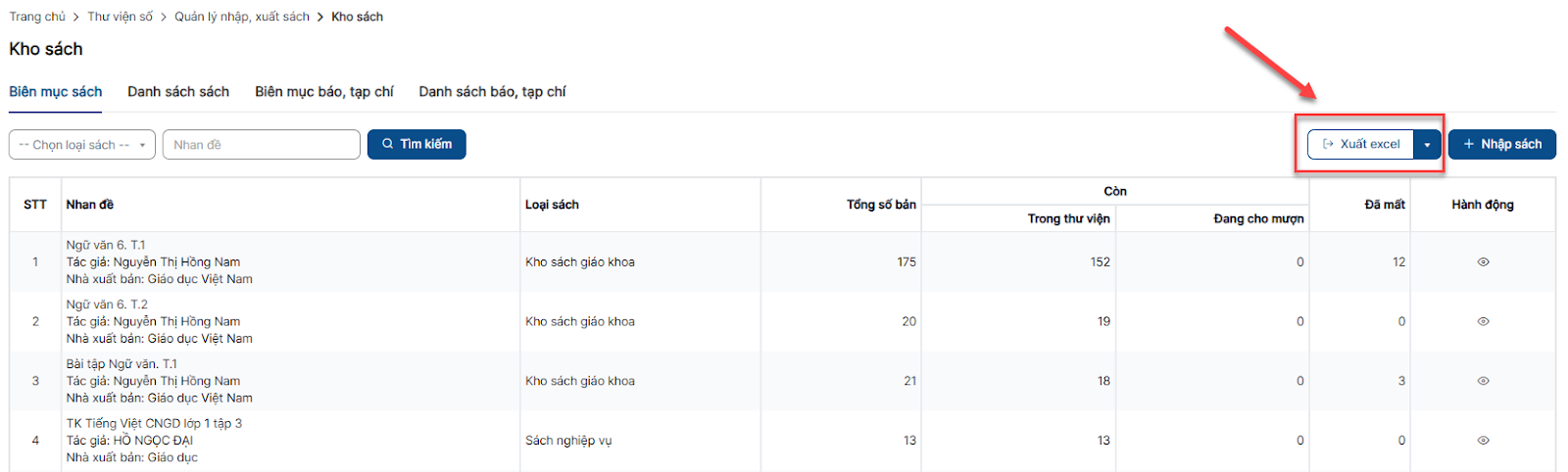Image resolution: width=1568 pixels, height=472 pixels.
Task: Select Danh sách báo, tạp chí tab
Action: click(492, 92)
